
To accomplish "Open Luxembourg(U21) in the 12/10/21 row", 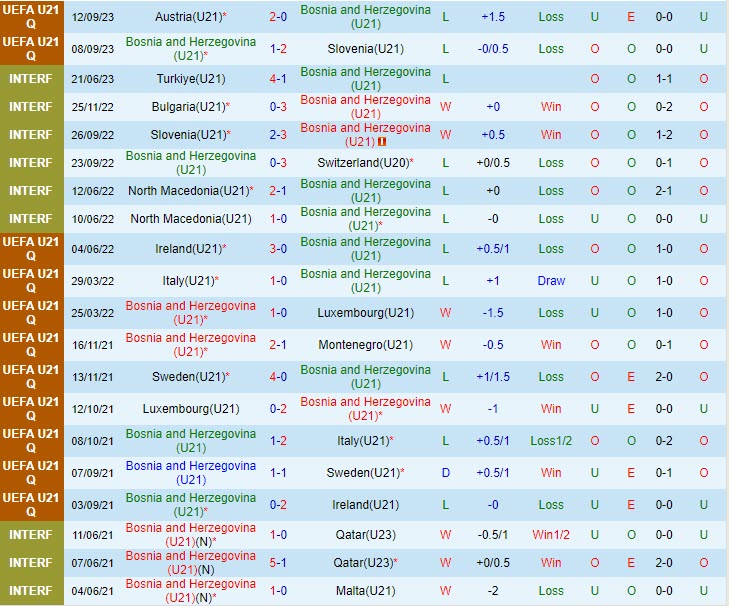I will (191, 409).
